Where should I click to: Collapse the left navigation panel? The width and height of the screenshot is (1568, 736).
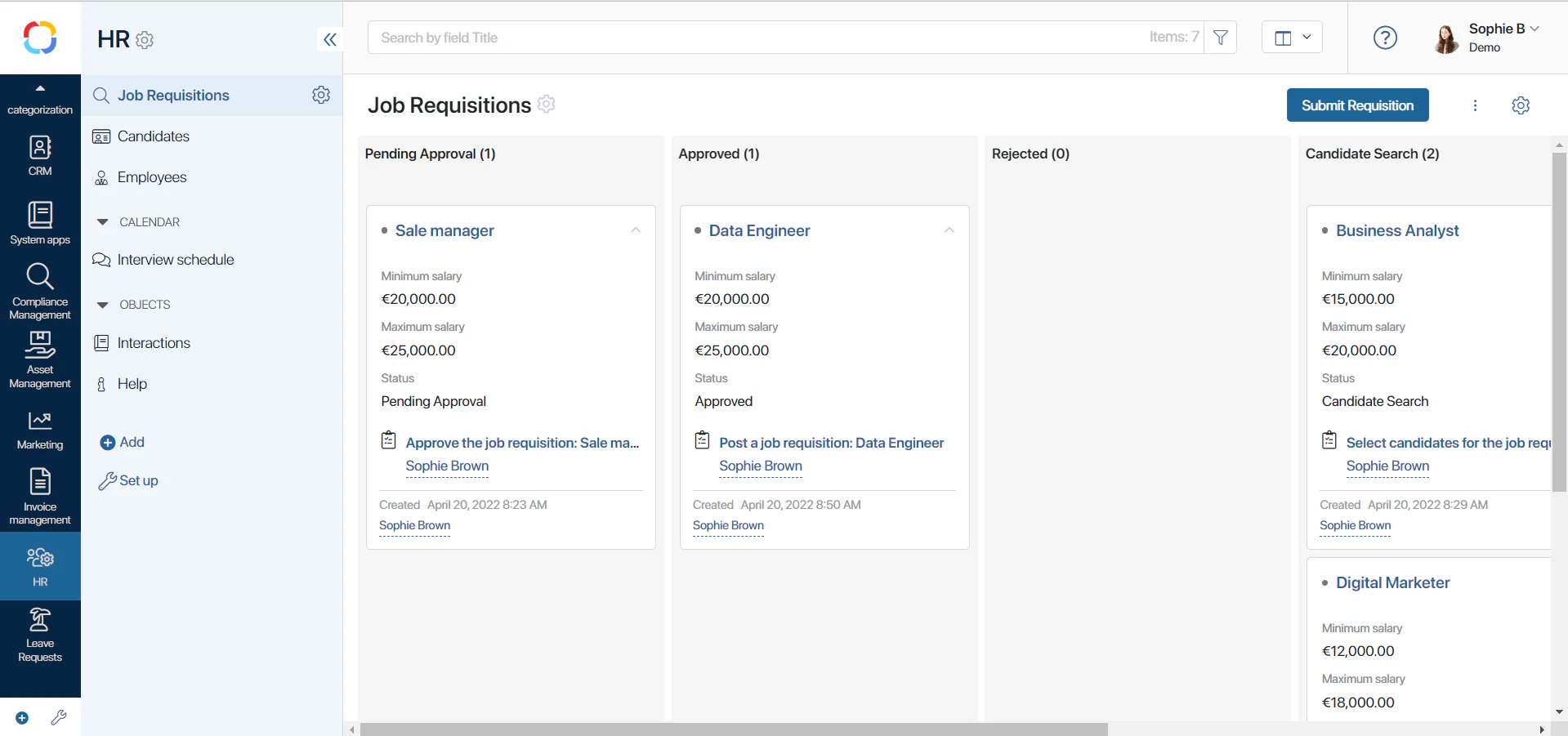(x=329, y=39)
